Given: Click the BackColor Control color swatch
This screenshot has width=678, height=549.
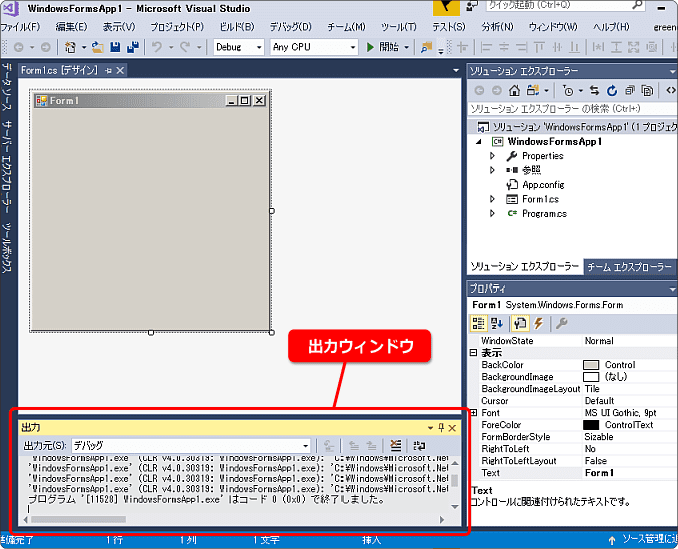Looking at the screenshot, I should pyautogui.click(x=591, y=365).
